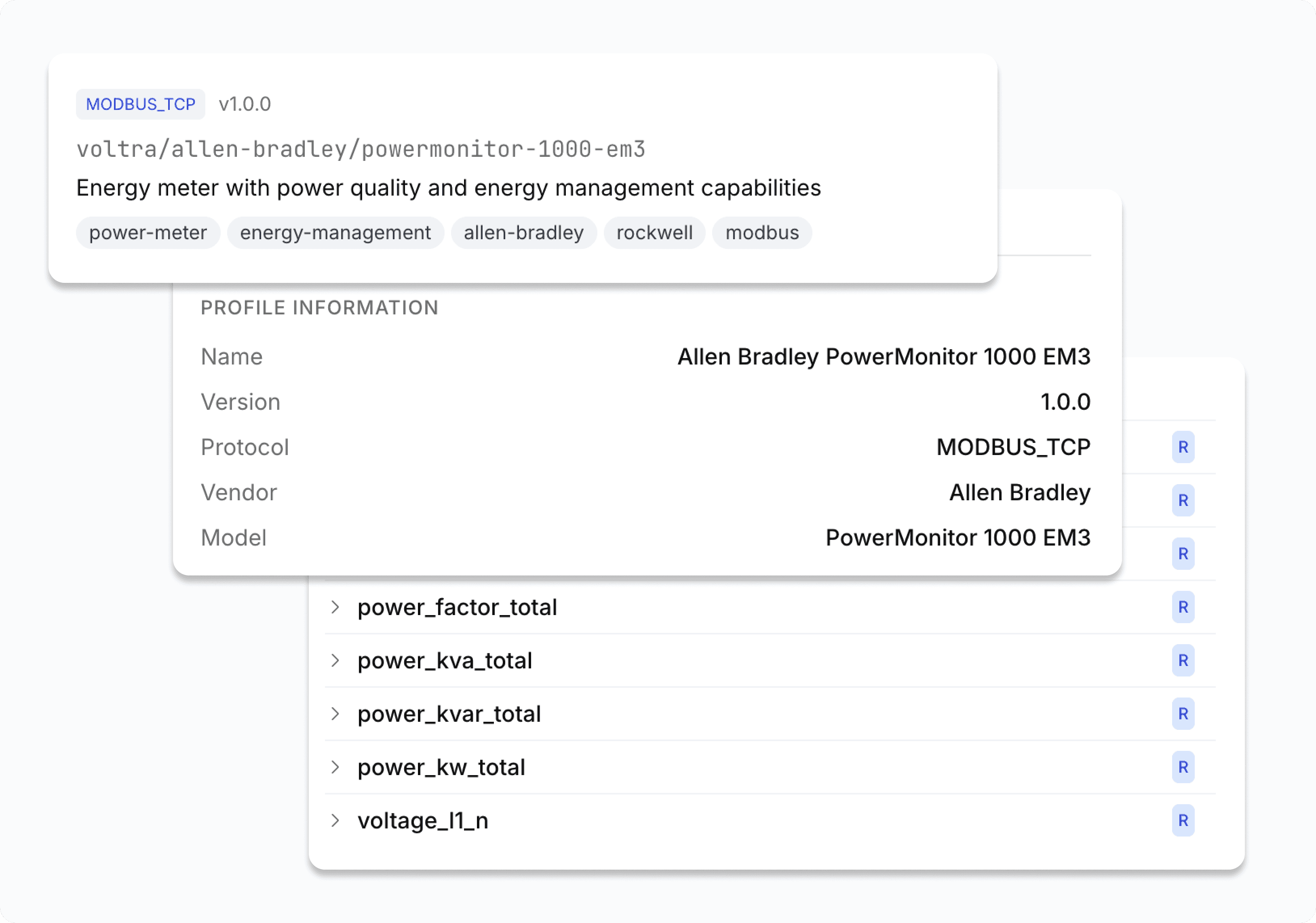This screenshot has height=923, width=1316.
Task: Select the allen-bradley tag
Action: pyautogui.click(x=523, y=233)
